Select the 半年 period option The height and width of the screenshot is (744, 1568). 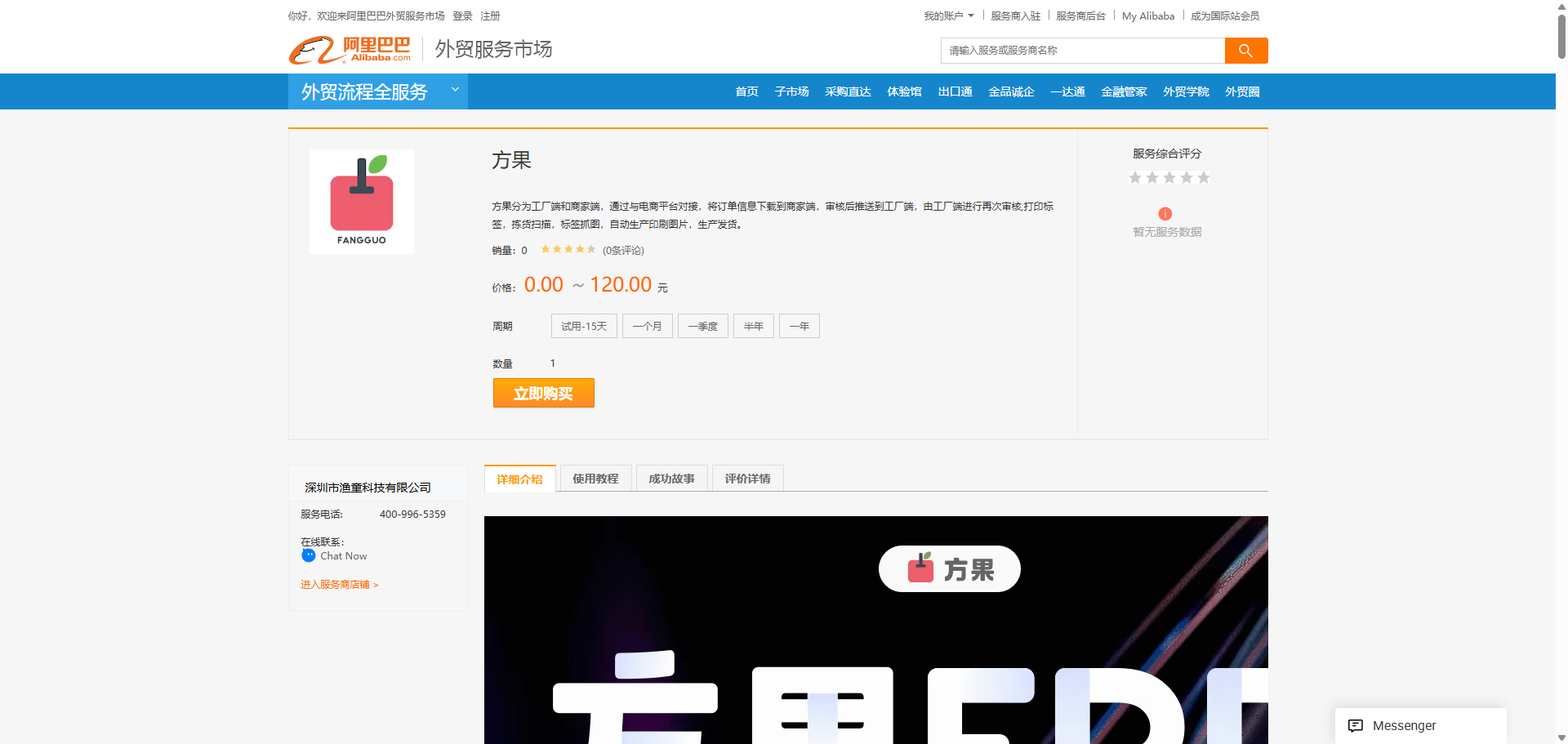(x=754, y=326)
